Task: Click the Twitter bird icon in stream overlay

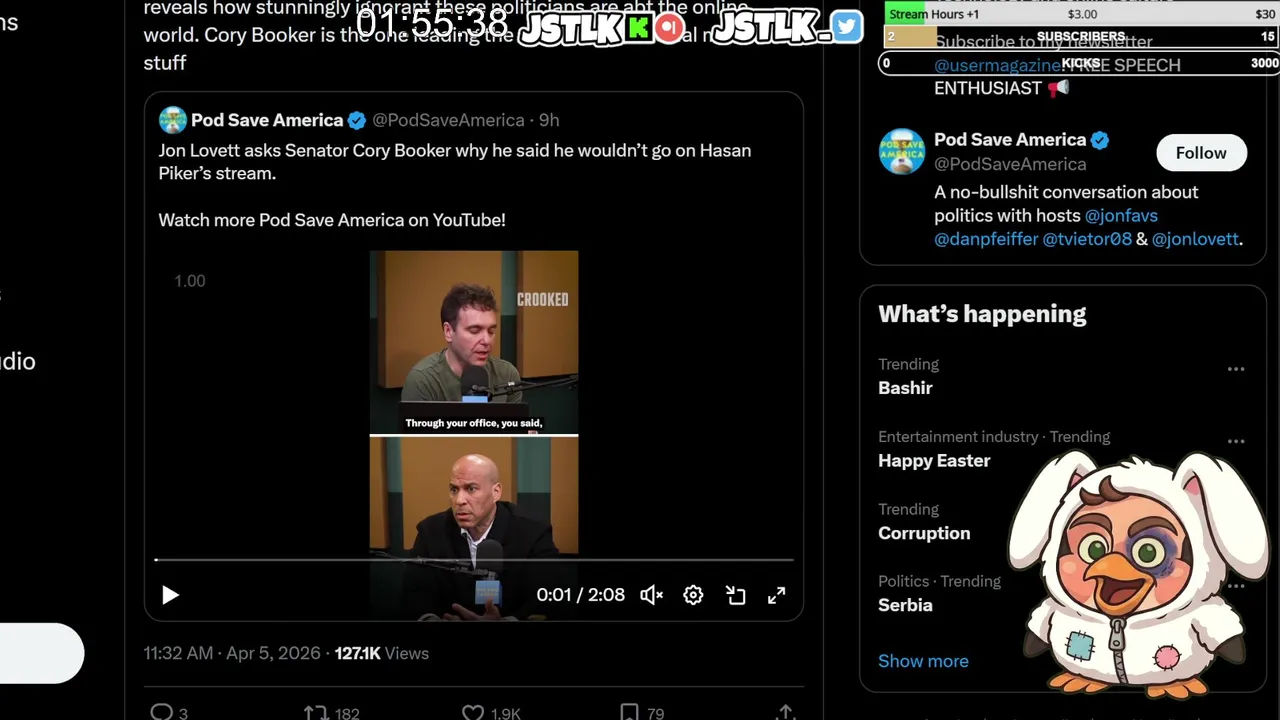Action: 846,27
